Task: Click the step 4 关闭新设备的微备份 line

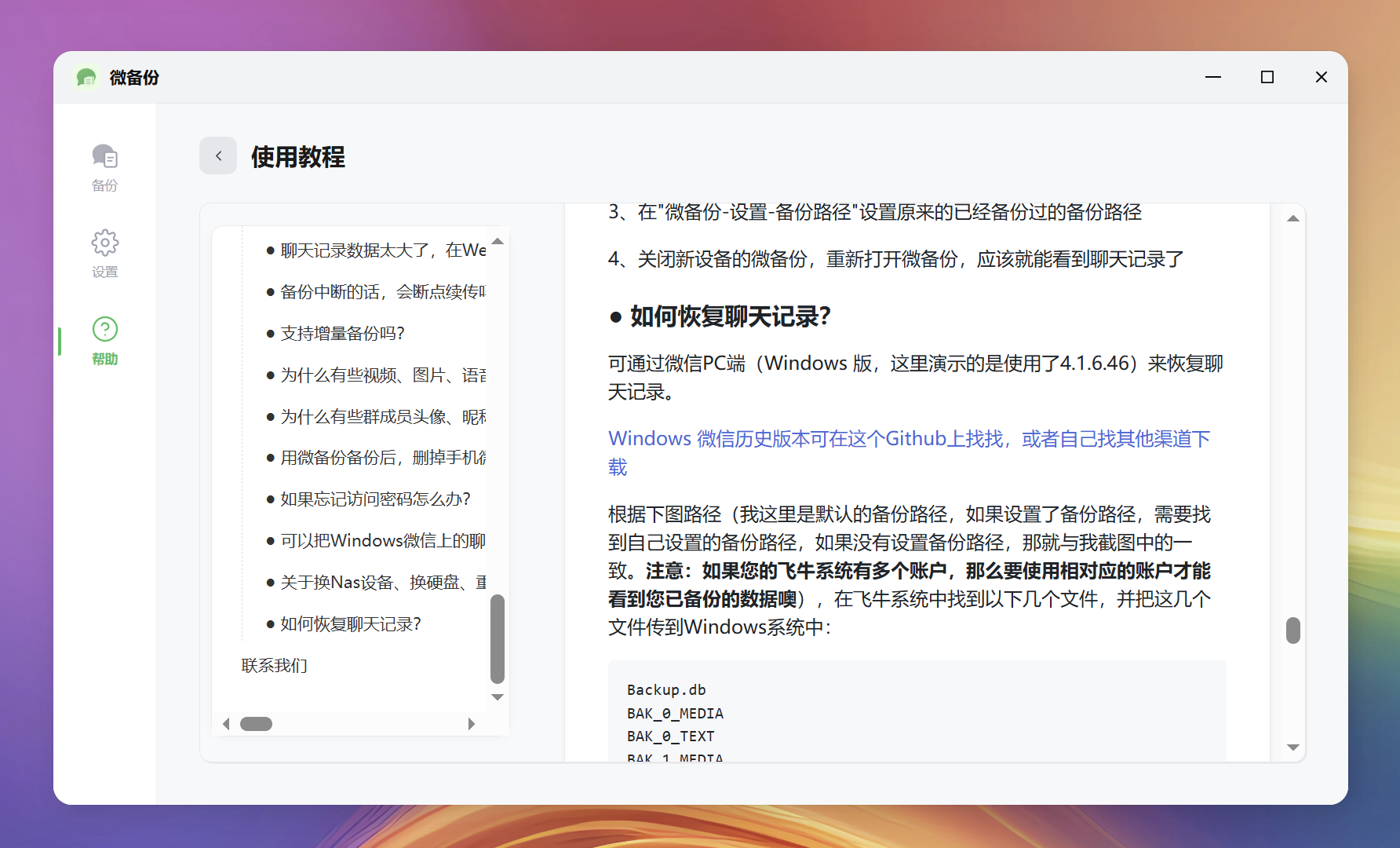Action: [x=896, y=259]
